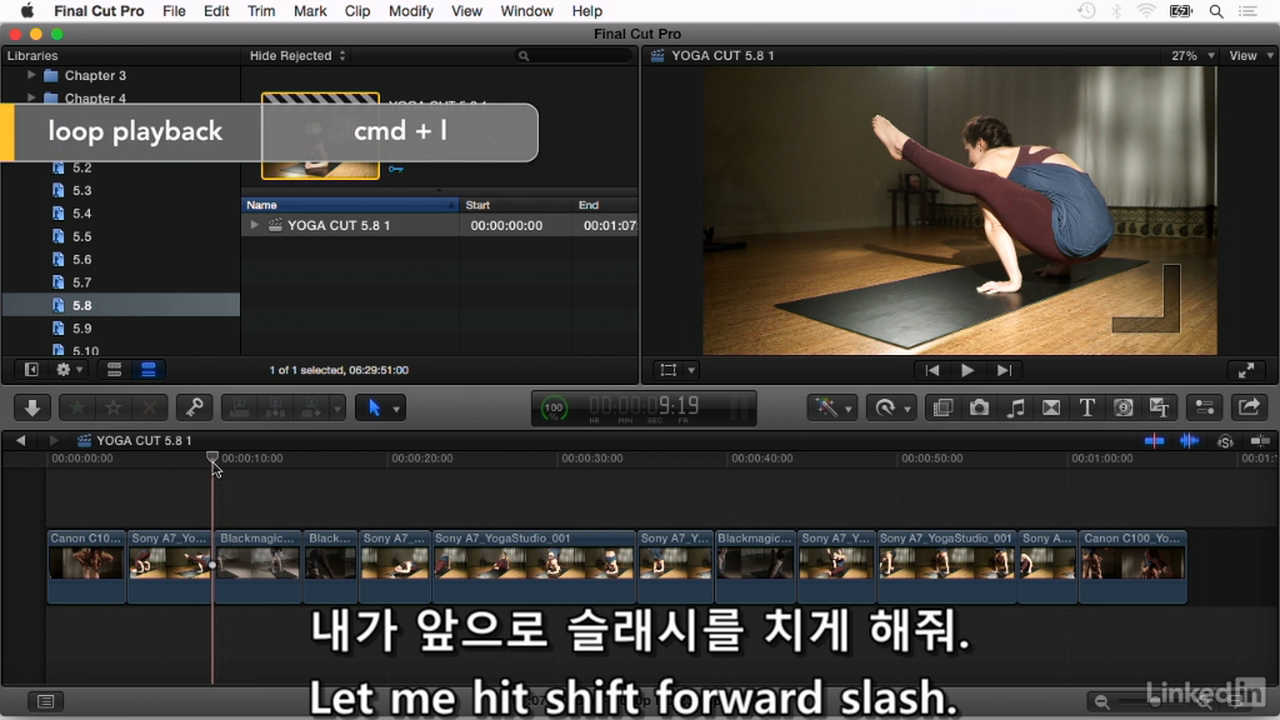Toggle the libraries sidebar visibility
The height and width of the screenshot is (720, 1280).
point(31,369)
